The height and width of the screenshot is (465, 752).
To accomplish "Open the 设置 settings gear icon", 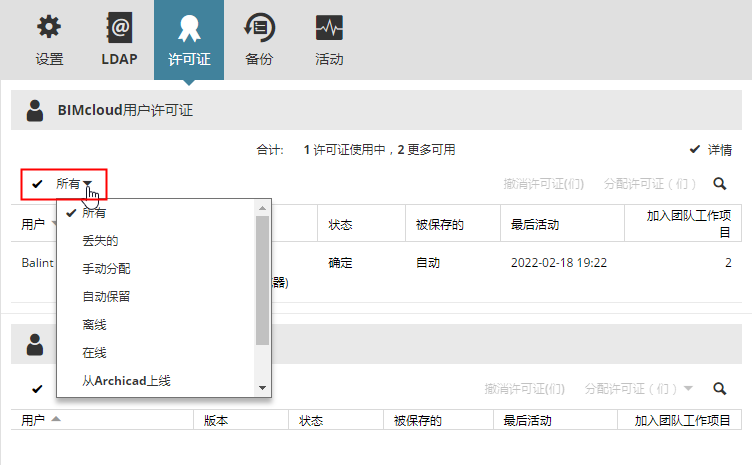I will [49, 27].
